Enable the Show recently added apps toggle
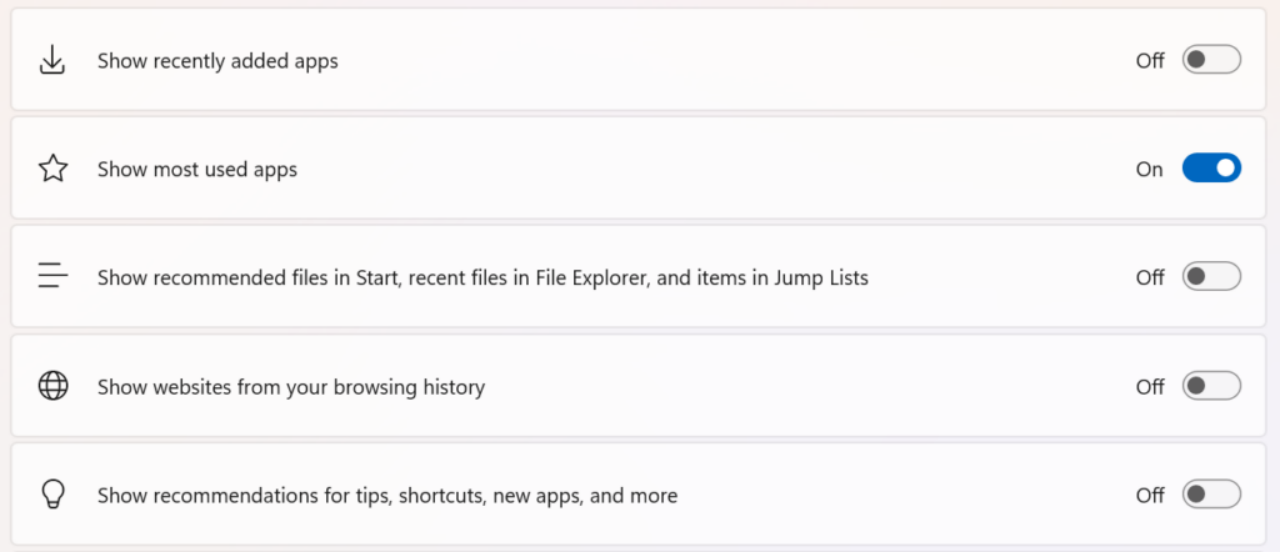The height and width of the screenshot is (552, 1280). (x=1211, y=60)
